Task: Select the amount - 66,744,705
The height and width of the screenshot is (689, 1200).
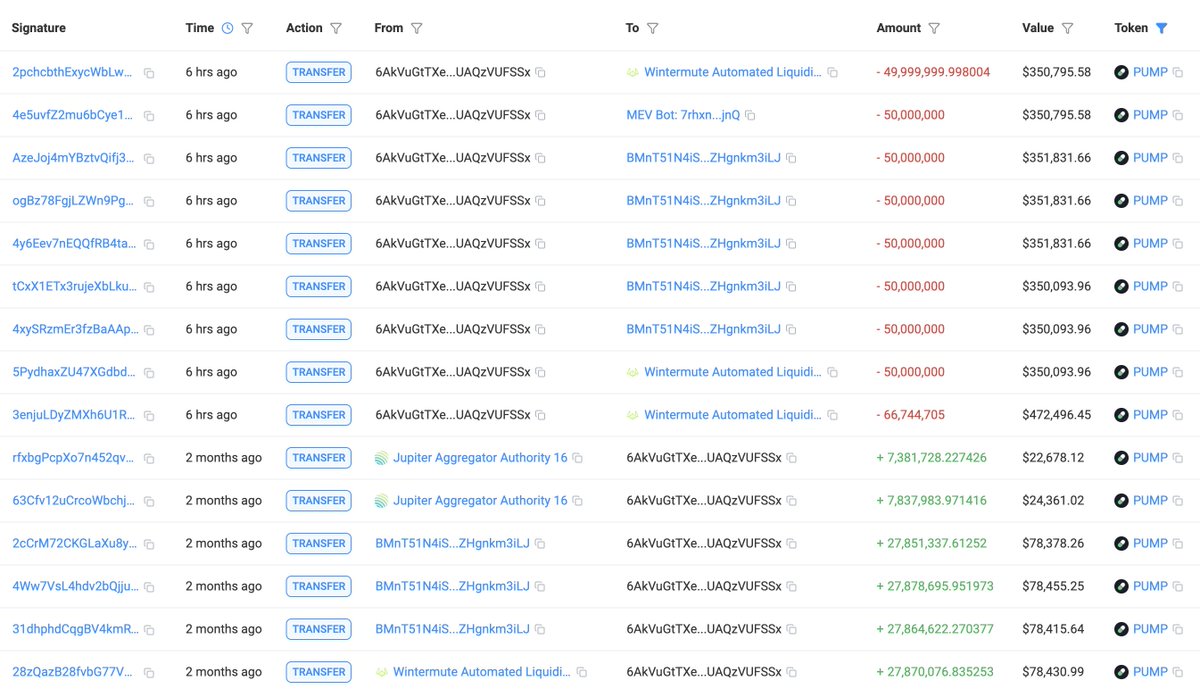Action: [910, 415]
